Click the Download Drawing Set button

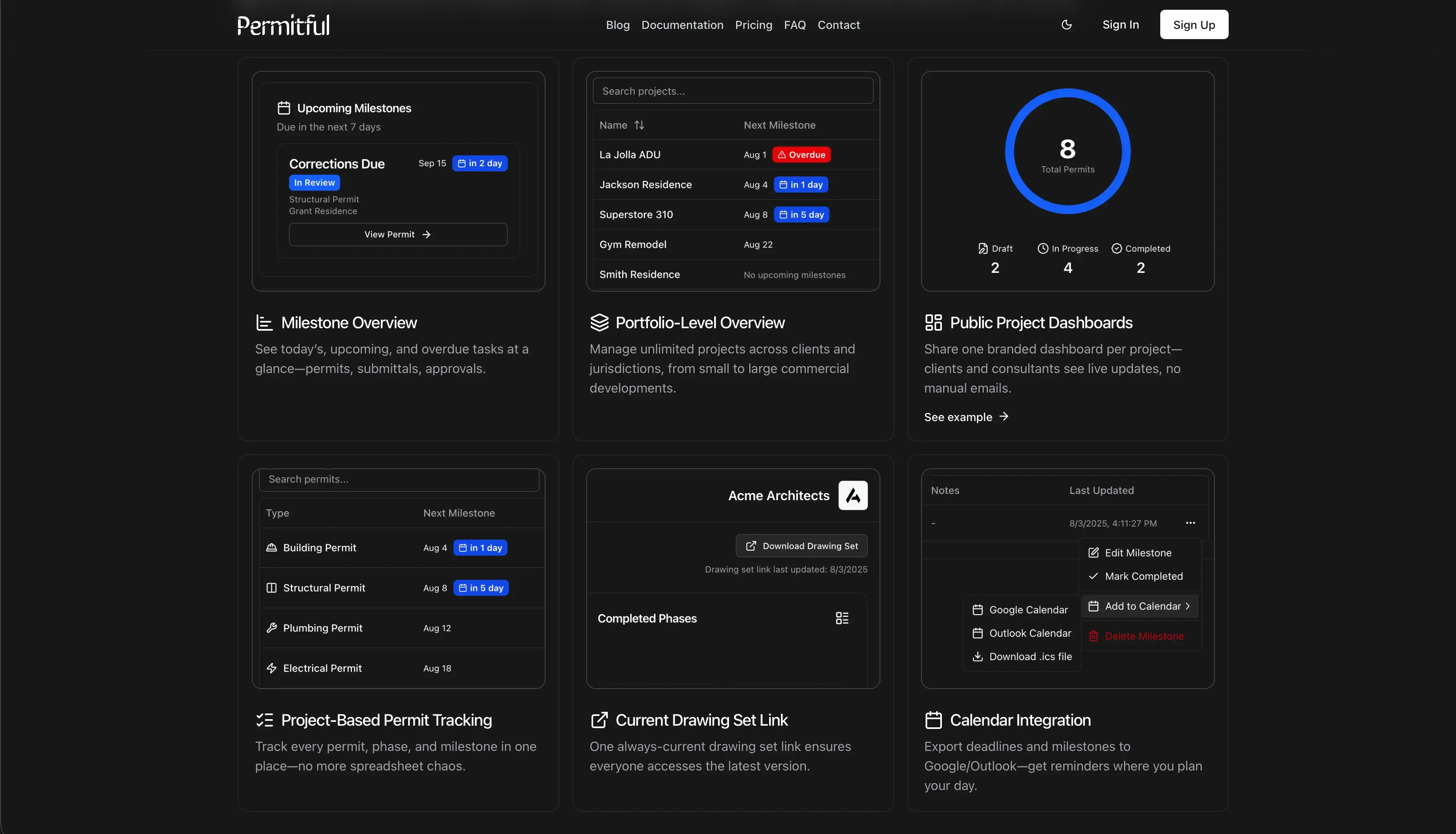pos(801,546)
